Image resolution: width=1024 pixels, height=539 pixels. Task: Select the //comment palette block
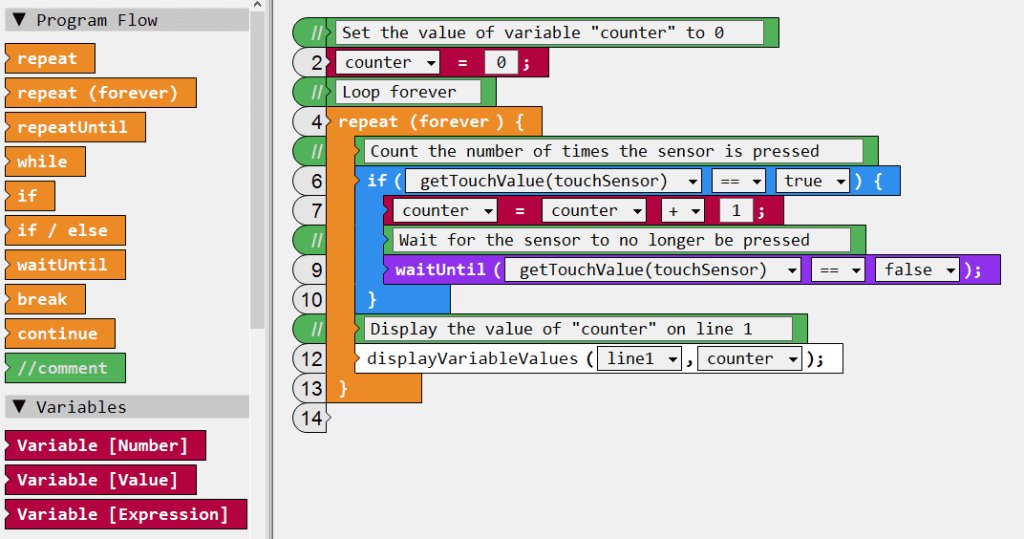coord(65,368)
